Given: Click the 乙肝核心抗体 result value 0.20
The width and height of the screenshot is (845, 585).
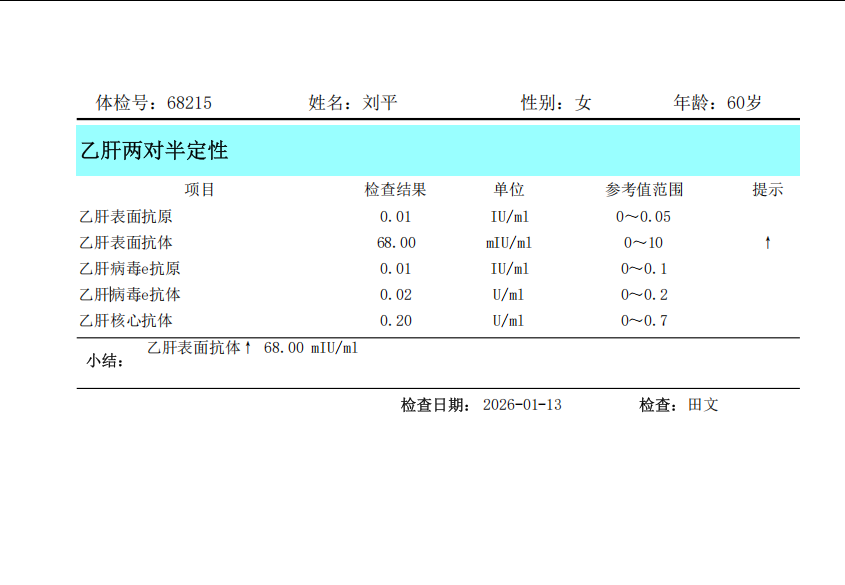Looking at the screenshot, I should click(x=396, y=321).
